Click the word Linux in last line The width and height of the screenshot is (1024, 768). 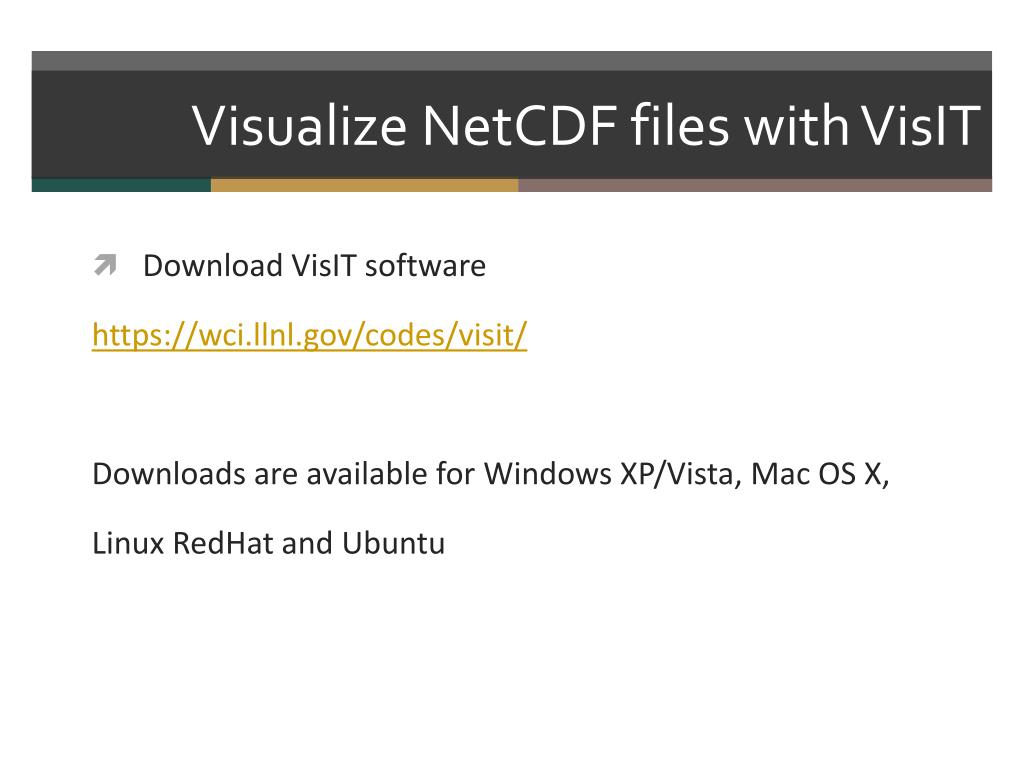(x=128, y=543)
